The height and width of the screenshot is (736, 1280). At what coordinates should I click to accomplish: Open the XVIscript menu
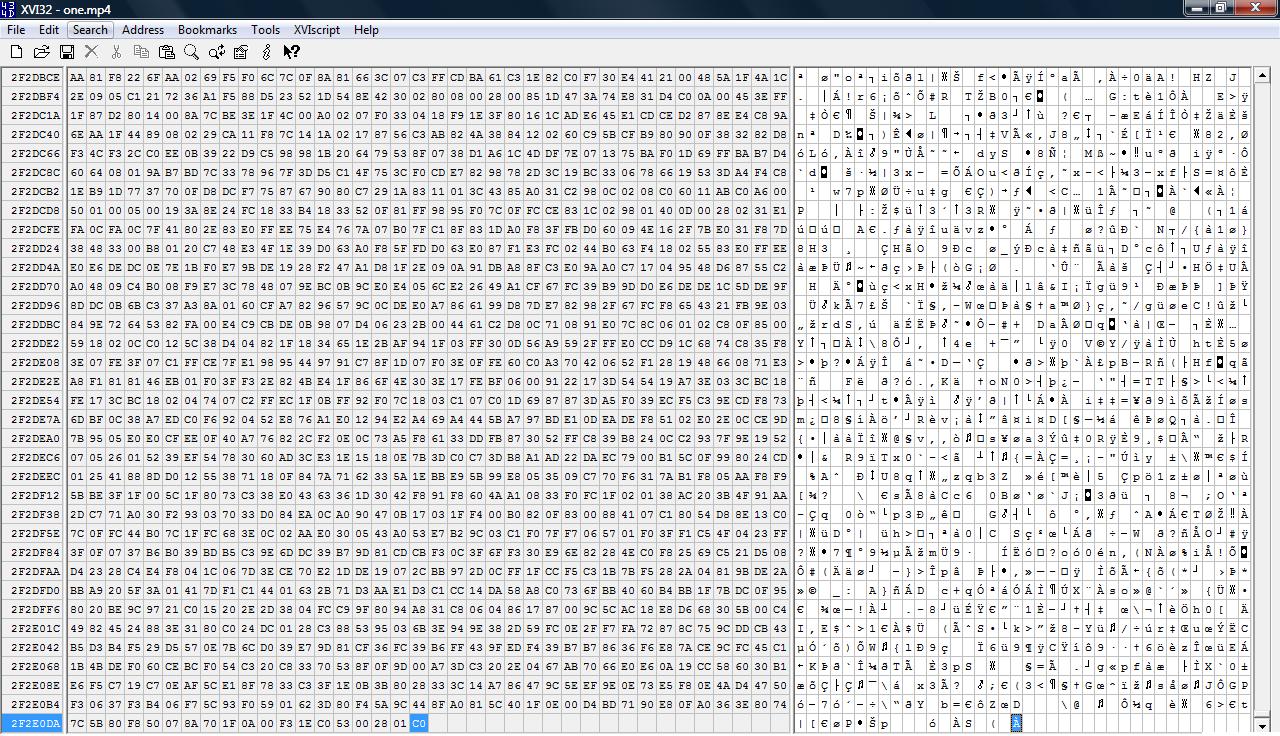[317, 30]
